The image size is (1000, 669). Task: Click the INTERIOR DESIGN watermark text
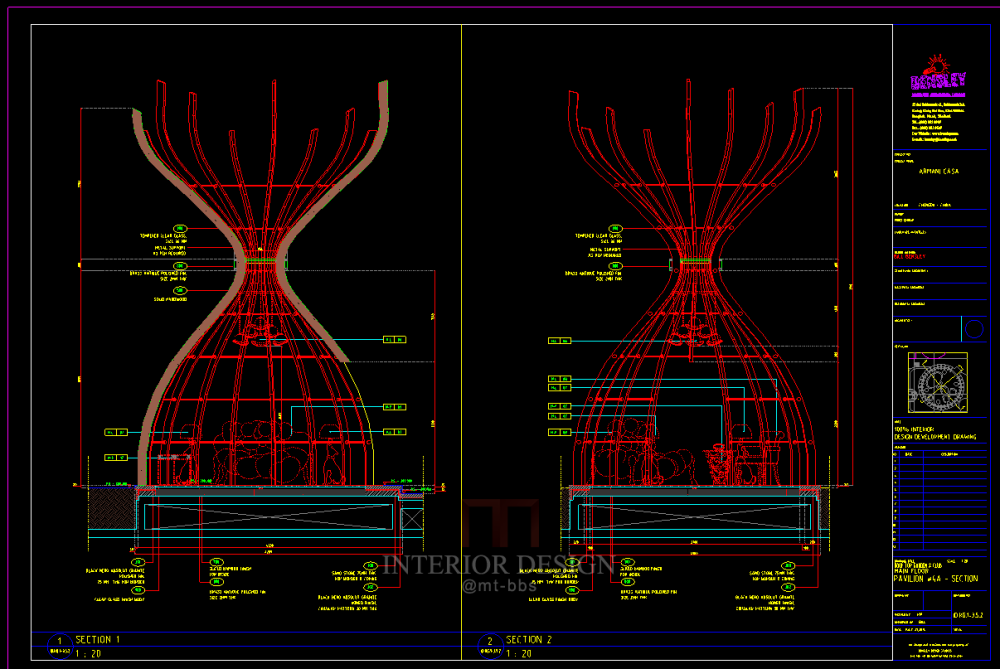point(498,564)
